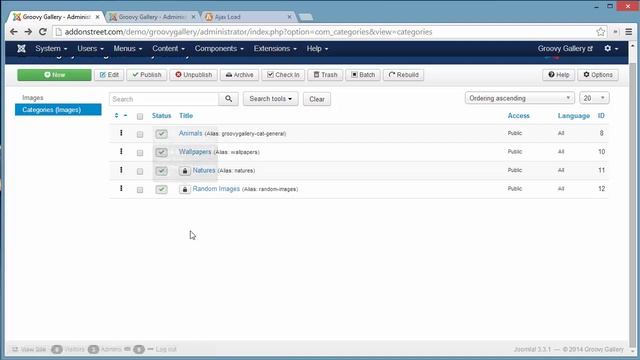Viewport: 640px width, 360px height.
Task: Open the Animals category link
Action: [190, 133]
